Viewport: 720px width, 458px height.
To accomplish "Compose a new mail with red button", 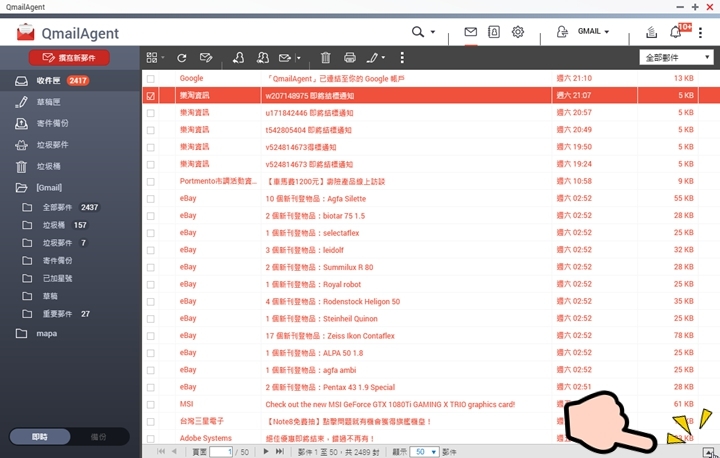I will click(x=69, y=57).
